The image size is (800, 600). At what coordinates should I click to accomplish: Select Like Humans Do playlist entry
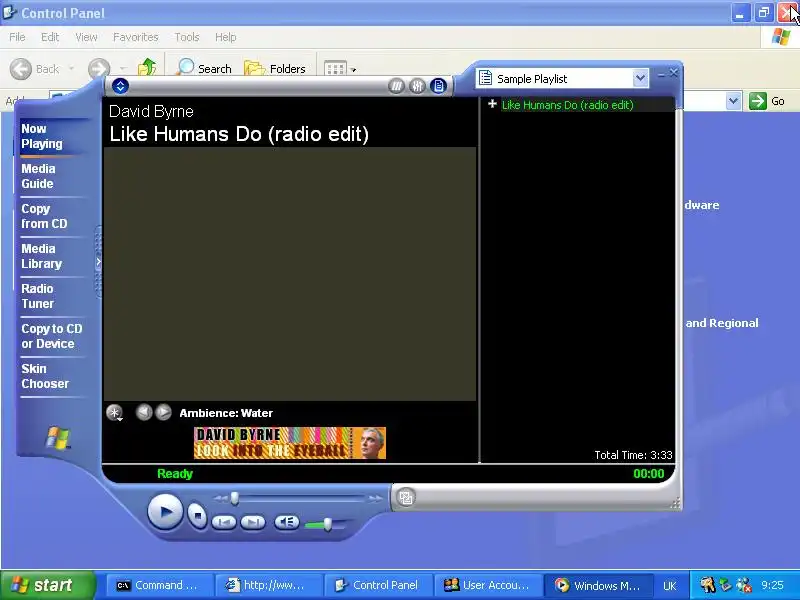(x=567, y=105)
